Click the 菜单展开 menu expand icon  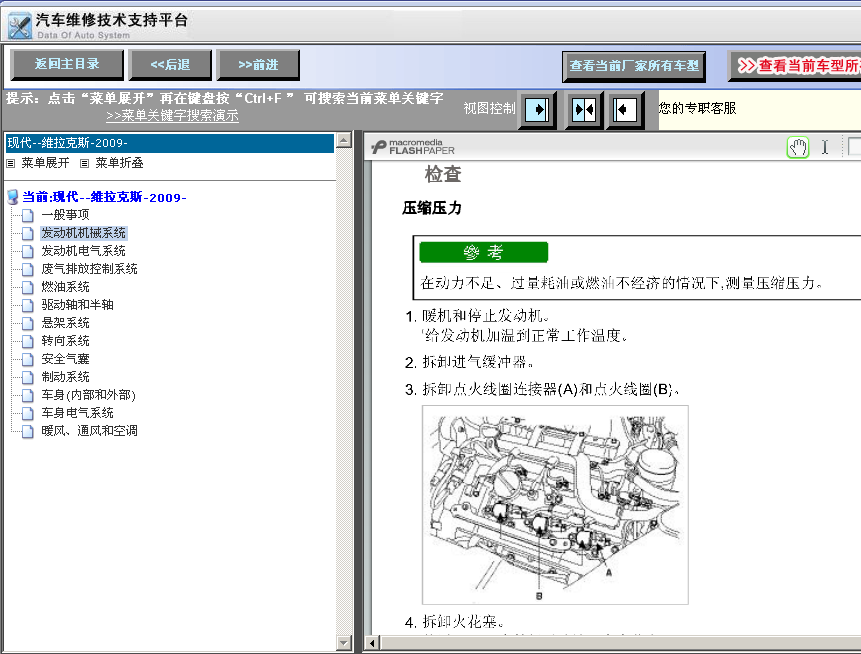pos(10,163)
